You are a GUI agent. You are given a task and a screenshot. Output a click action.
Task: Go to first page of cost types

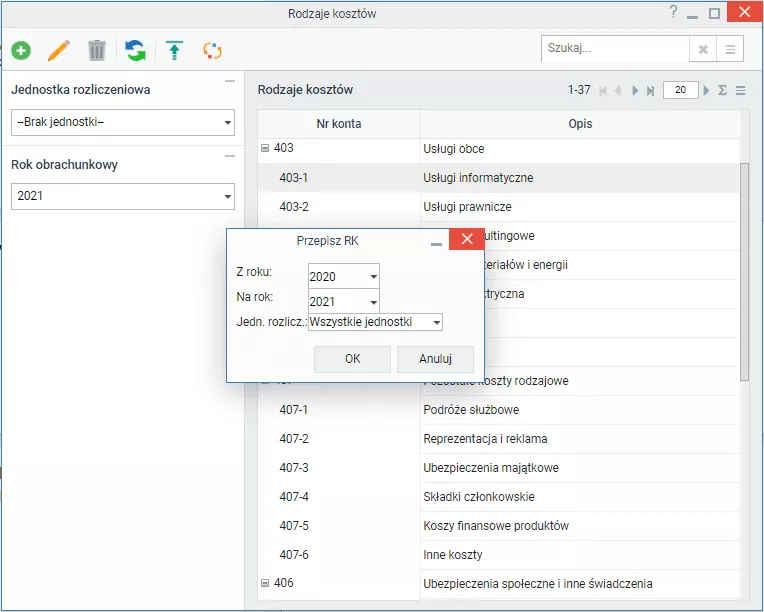point(603,91)
